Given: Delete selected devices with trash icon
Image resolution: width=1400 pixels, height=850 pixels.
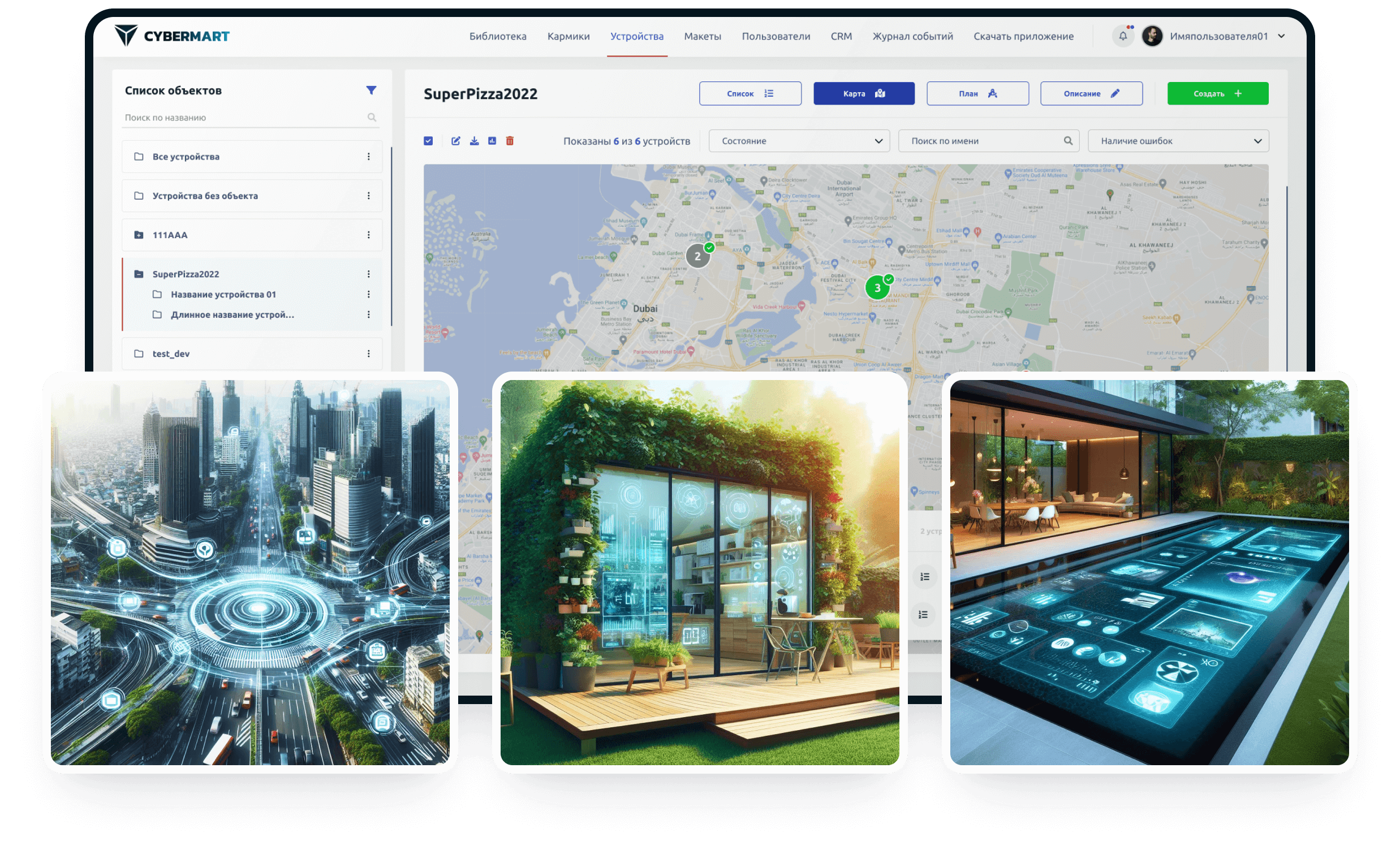Looking at the screenshot, I should pos(510,141).
